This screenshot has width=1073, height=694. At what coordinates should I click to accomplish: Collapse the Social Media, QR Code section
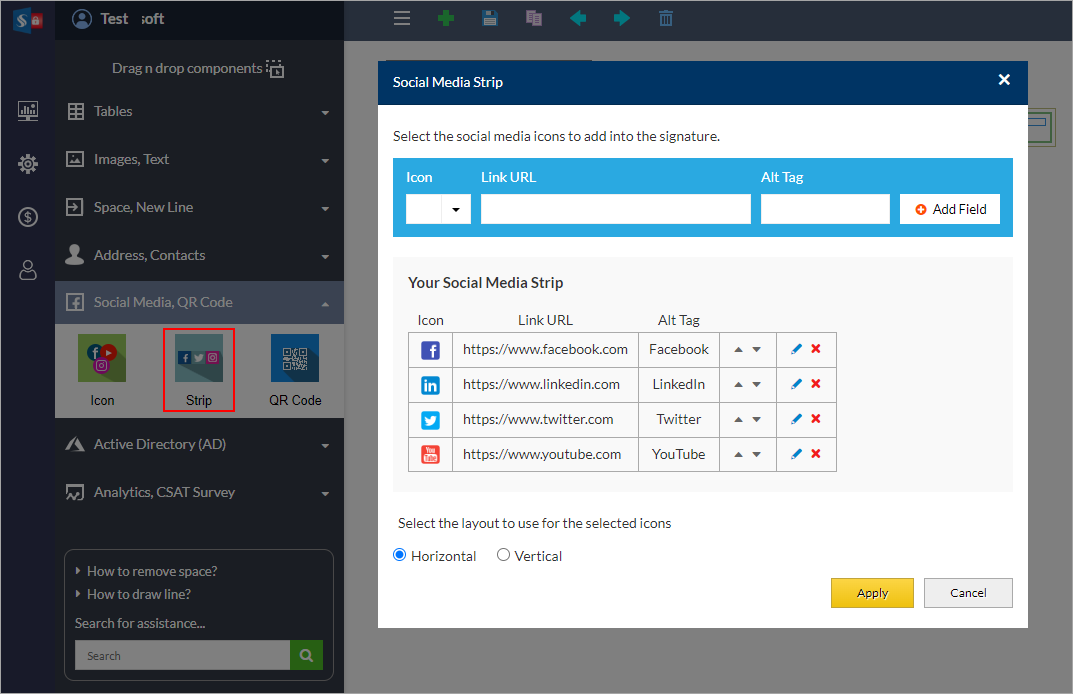click(199, 303)
